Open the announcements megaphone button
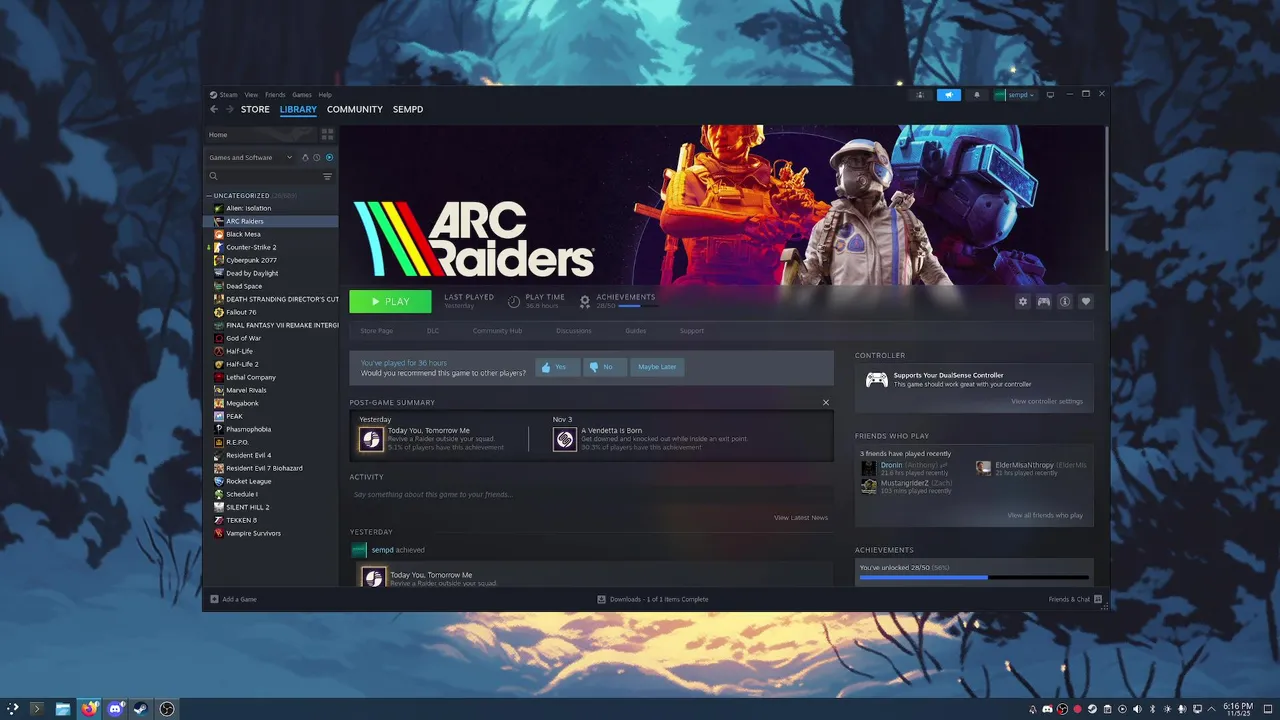Viewport: 1280px width, 720px height. (949, 95)
